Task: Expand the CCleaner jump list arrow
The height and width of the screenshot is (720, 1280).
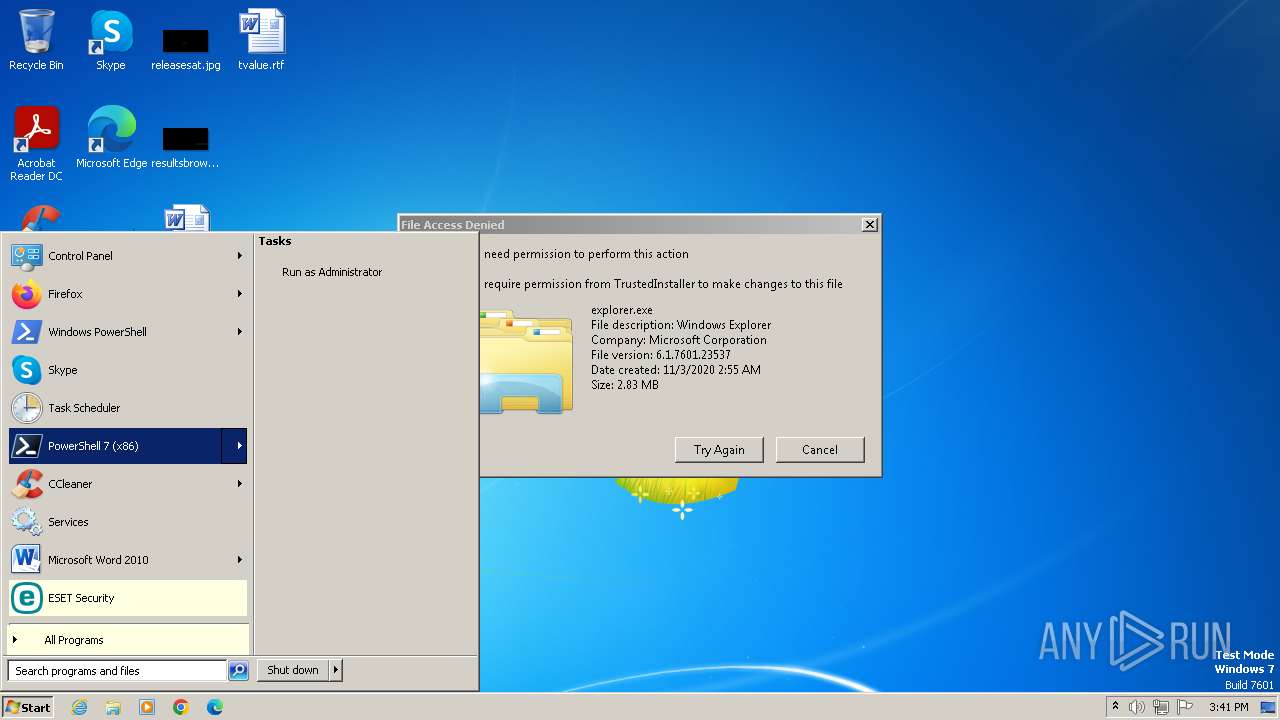Action: [x=240, y=484]
